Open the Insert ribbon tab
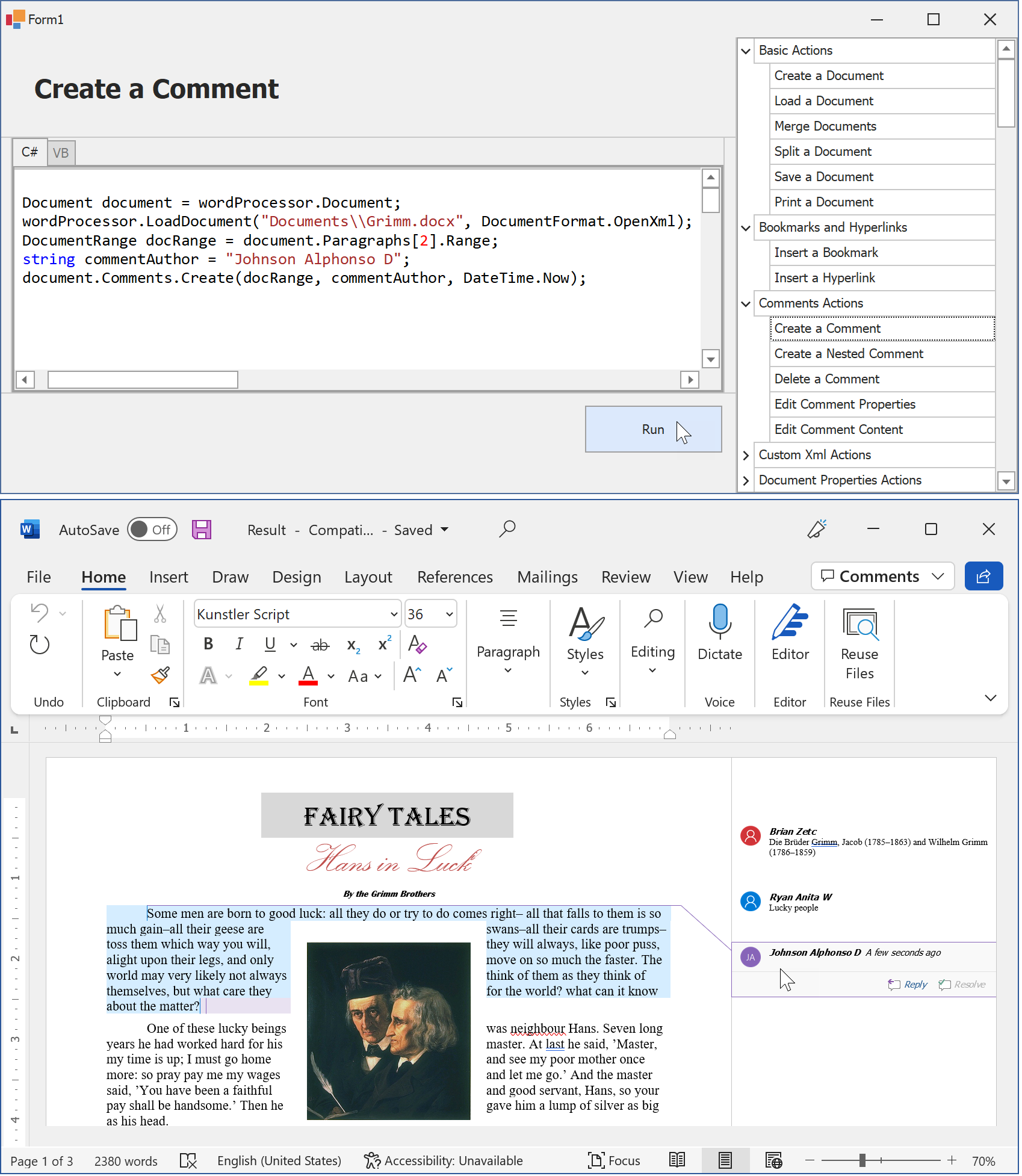The image size is (1022, 1176). 169,577
